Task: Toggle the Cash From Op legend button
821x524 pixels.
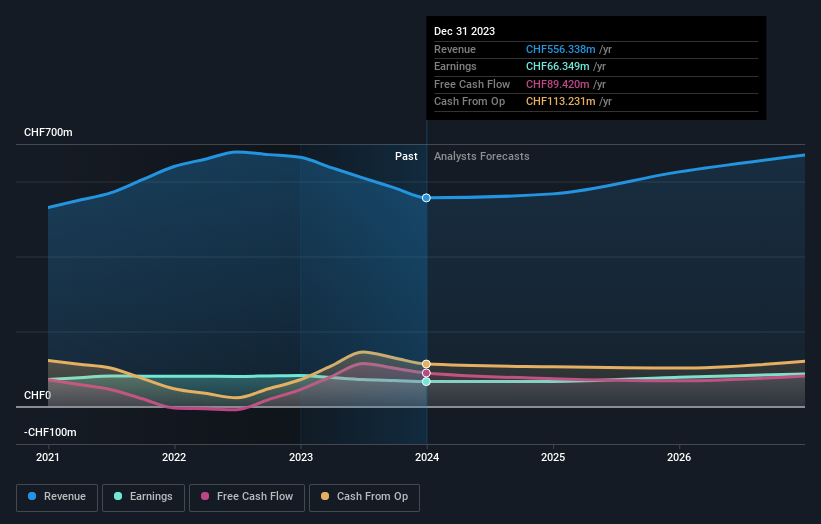Action: coord(364,497)
